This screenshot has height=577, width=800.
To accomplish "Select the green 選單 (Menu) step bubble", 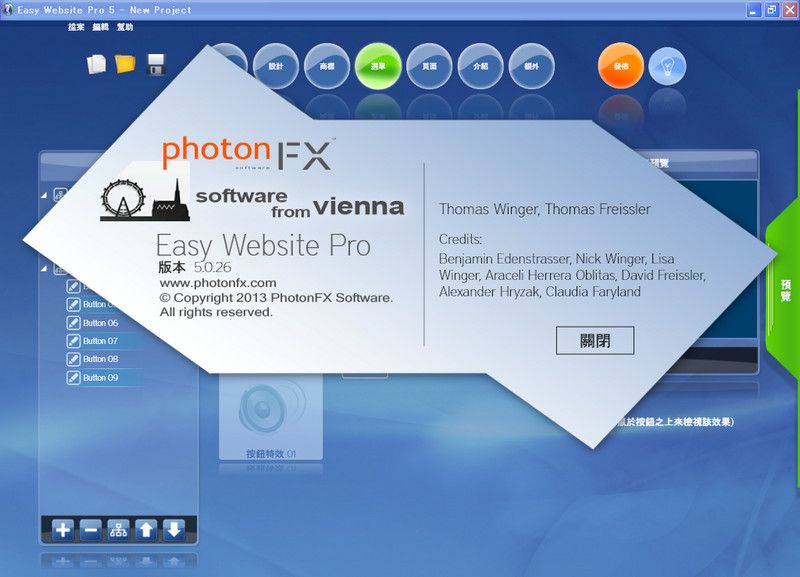I will [378, 66].
